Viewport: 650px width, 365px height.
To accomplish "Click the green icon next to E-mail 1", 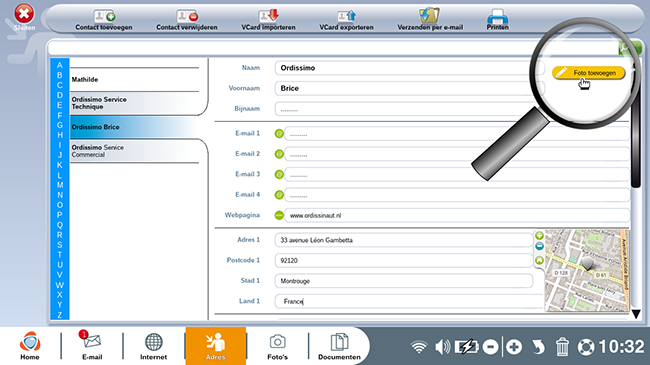I will click(279, 134).
